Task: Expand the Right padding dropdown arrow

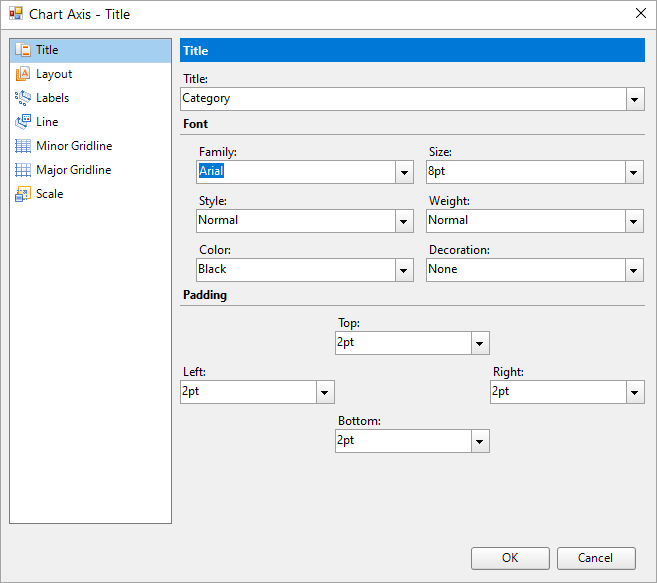Action: (635, 393)
